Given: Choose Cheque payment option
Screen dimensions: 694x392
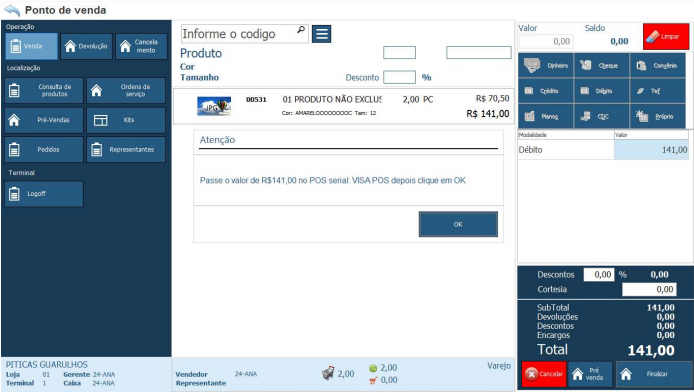Looking at the screenshot, I should pyautogui.click(x=601, y=65).
